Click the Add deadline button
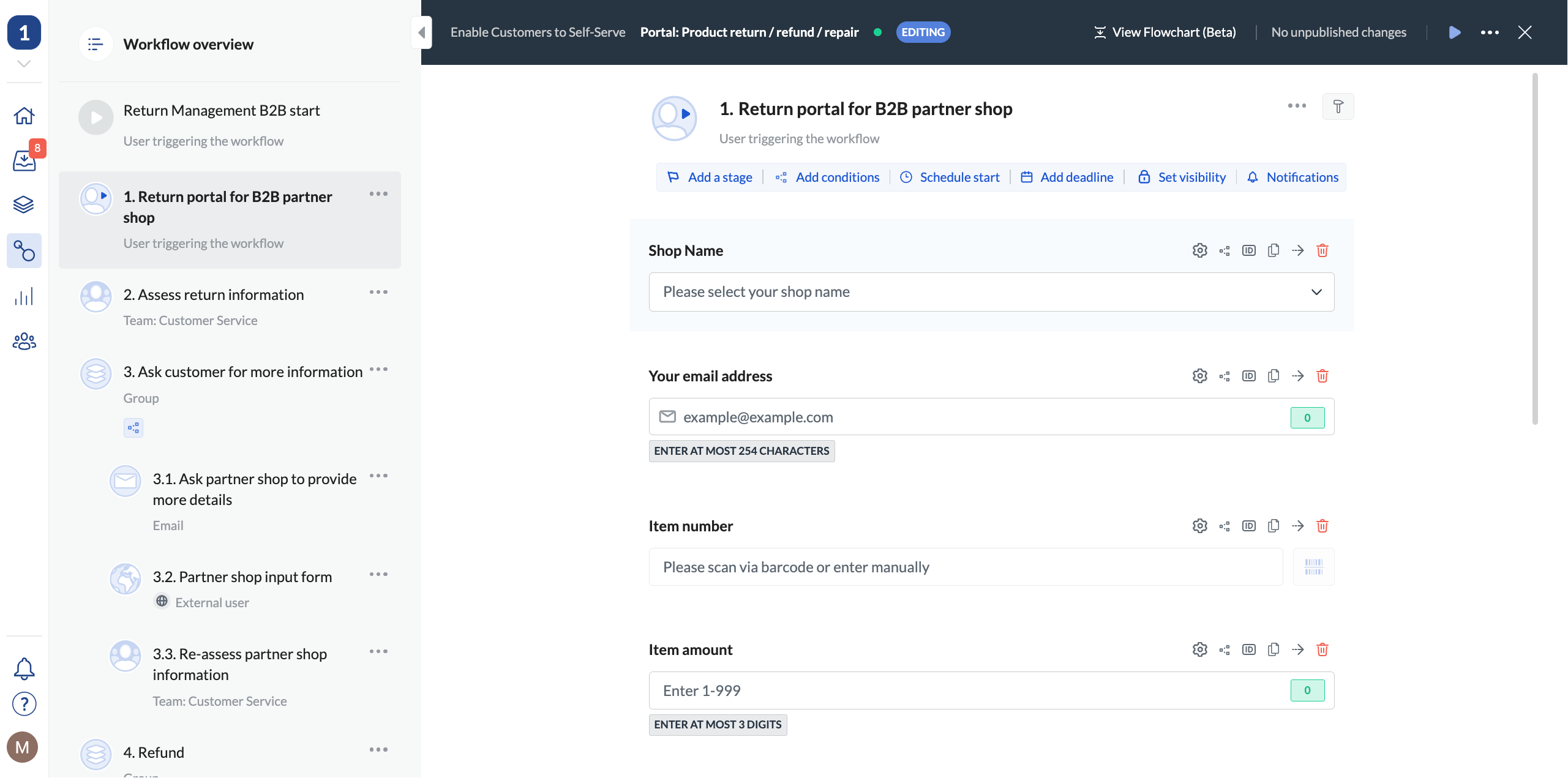The image size is (1568, 778). [x=1067, y=177]
